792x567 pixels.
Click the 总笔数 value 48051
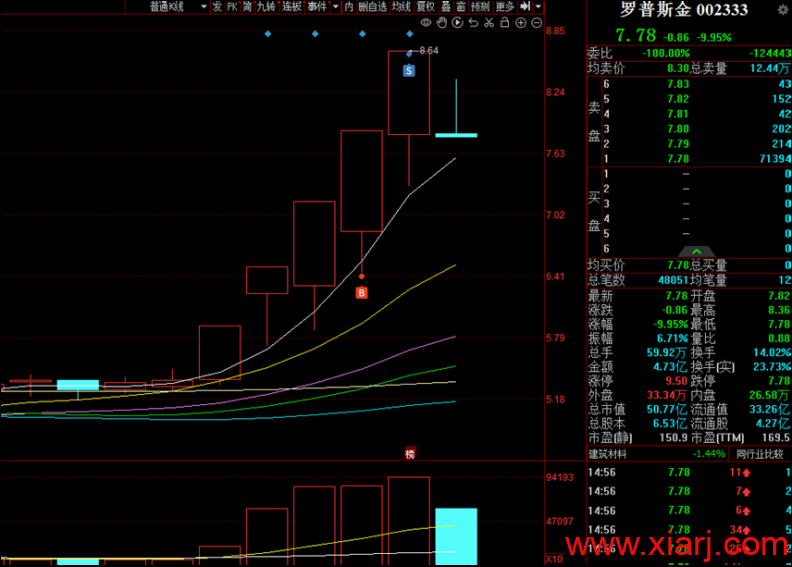(x=673, y=280)
